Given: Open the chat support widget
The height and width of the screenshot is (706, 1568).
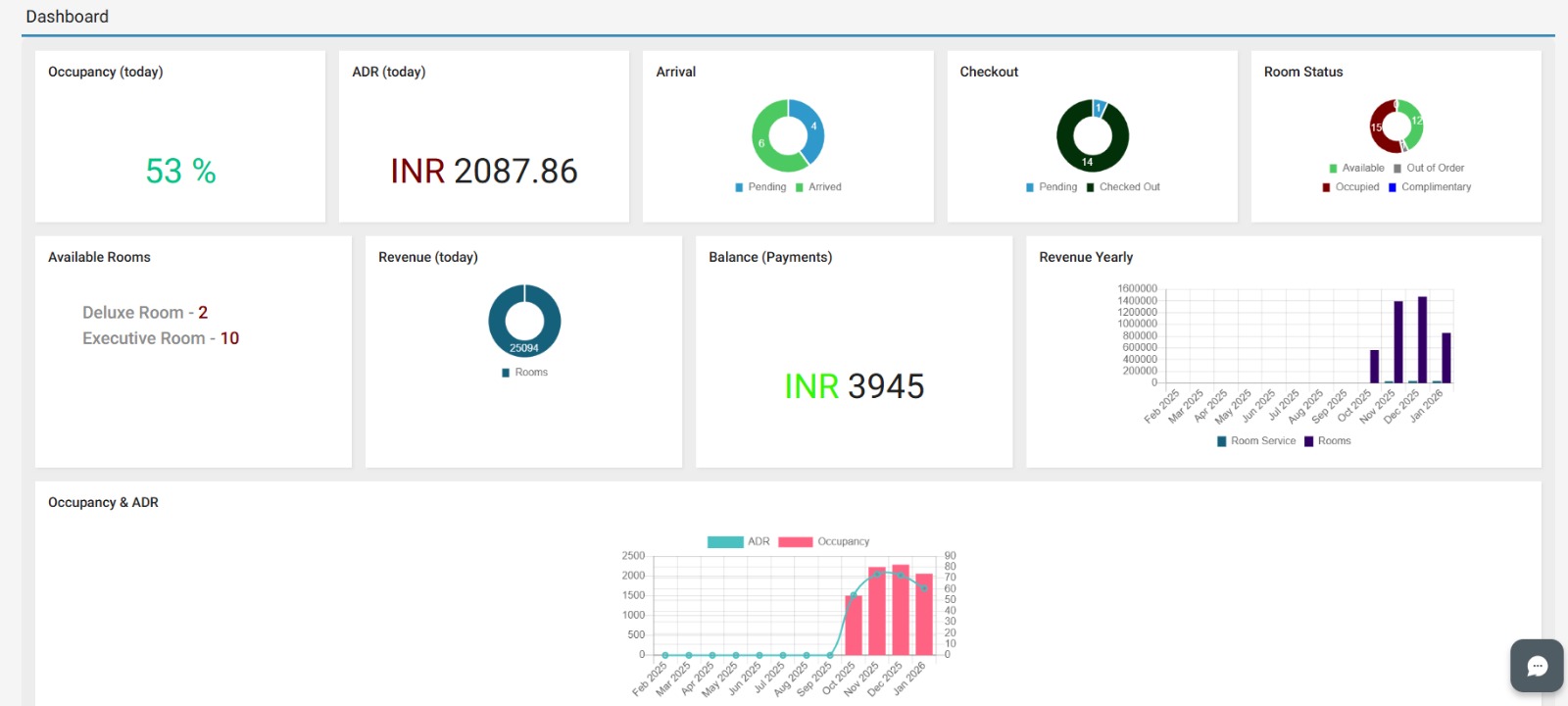Looking at the screenshot, I should point(1536,667).
